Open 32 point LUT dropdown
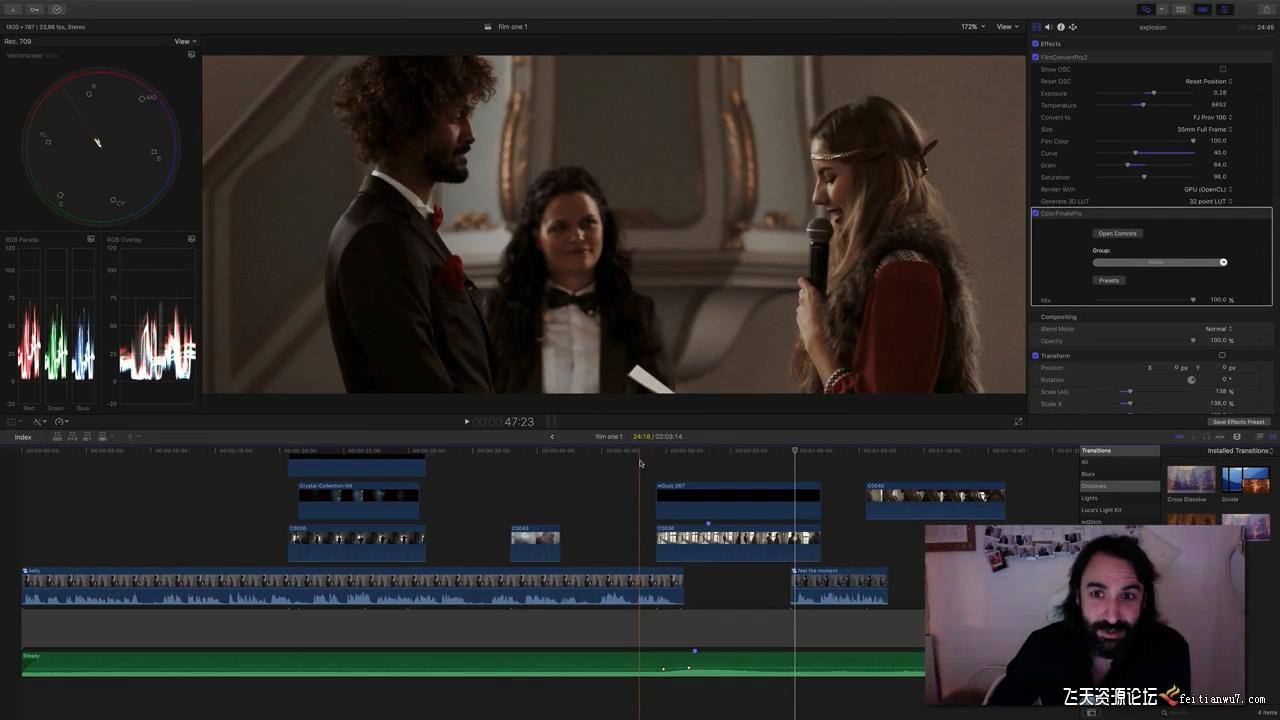1280x720 pixels. tap(1210, 201)
